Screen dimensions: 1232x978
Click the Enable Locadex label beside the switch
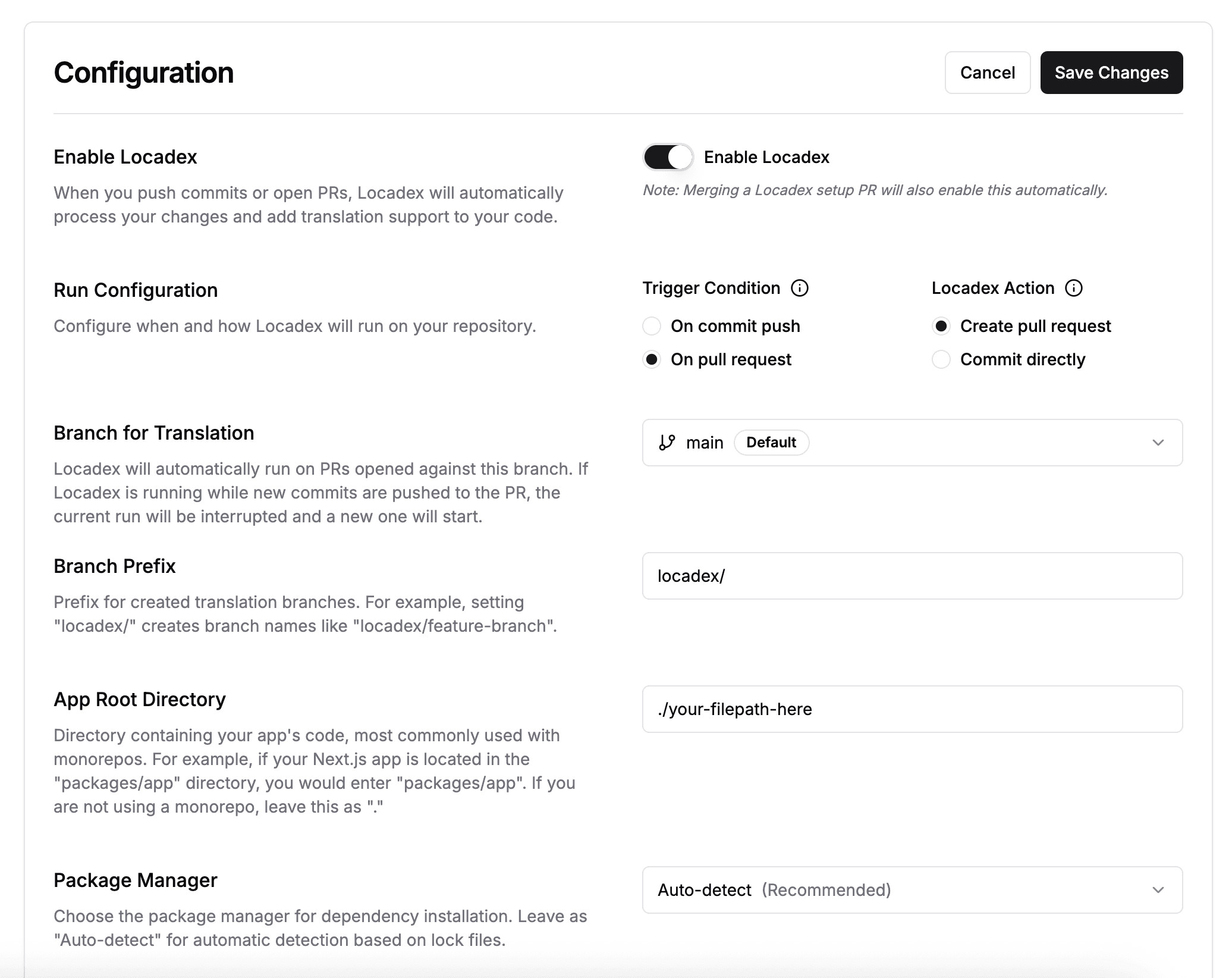766,157
